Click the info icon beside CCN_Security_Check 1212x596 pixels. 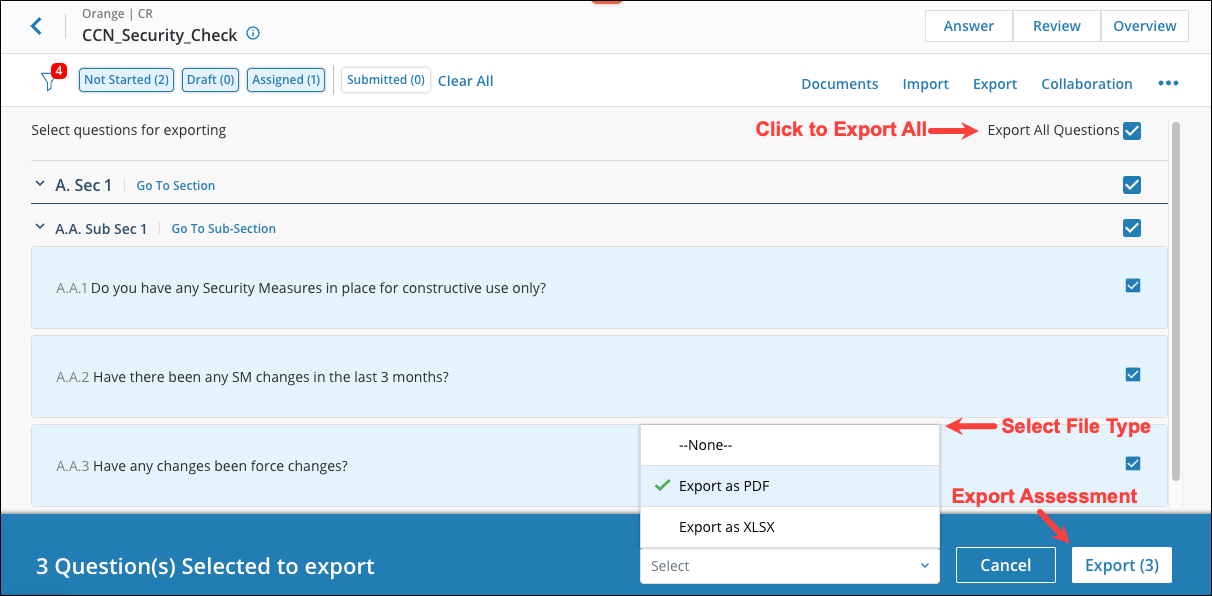click(253, 34)
